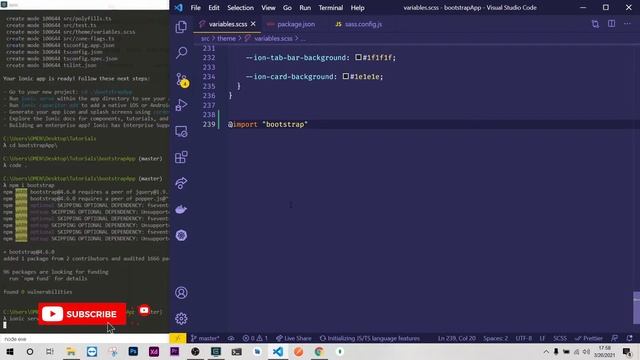Open the Selection menu

pyautogui.click(x=240, y=8)
